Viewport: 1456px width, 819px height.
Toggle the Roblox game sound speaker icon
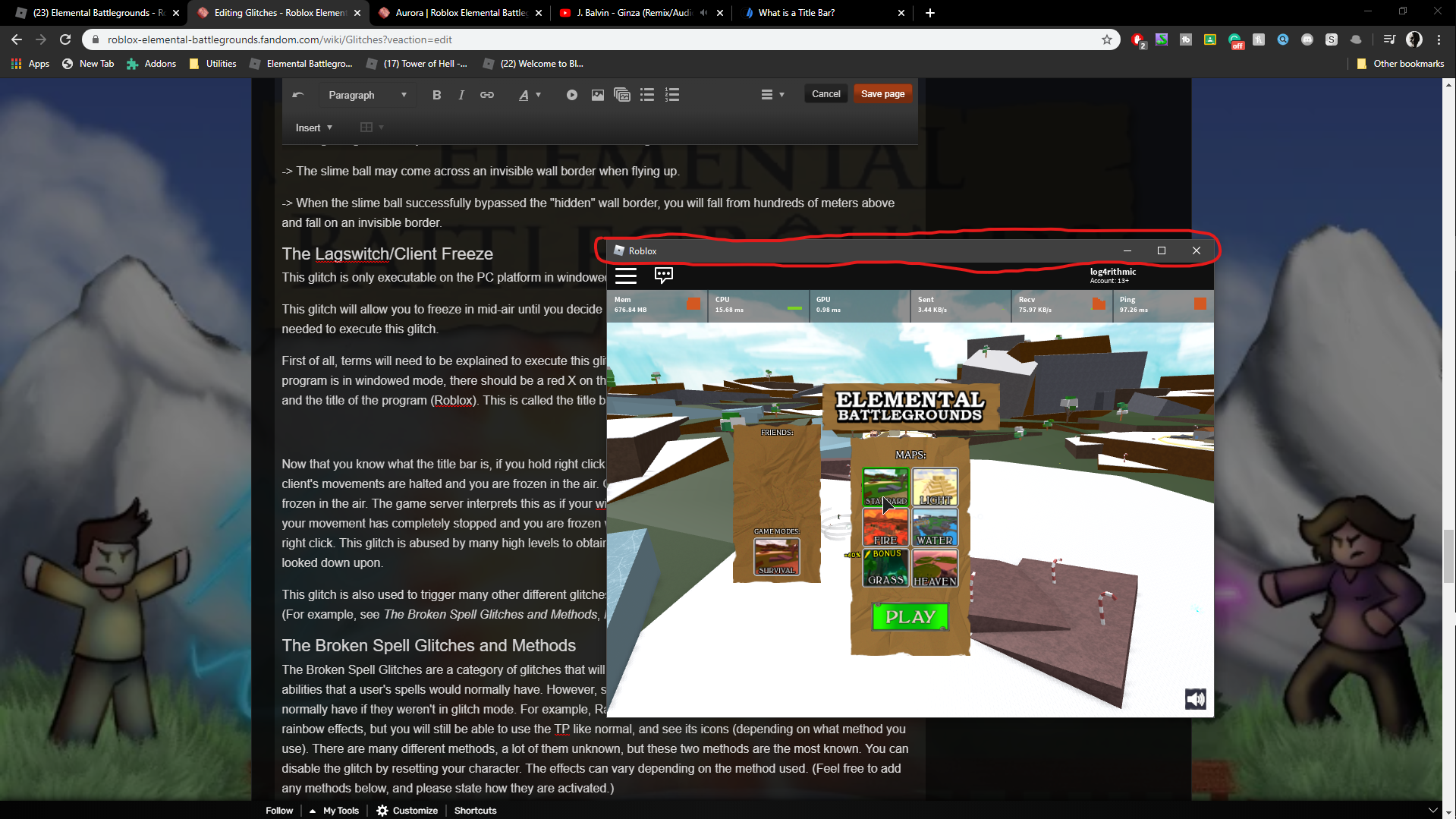[x=1196, y=699]
